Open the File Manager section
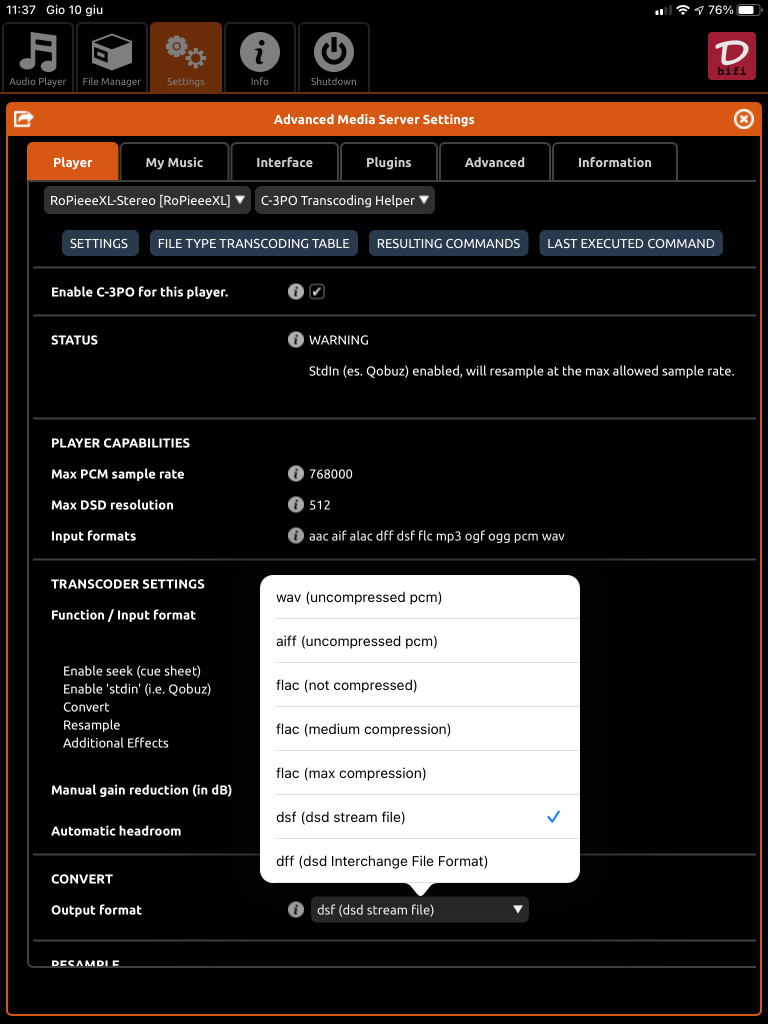The image size is (768, 1024). point(112,57)
